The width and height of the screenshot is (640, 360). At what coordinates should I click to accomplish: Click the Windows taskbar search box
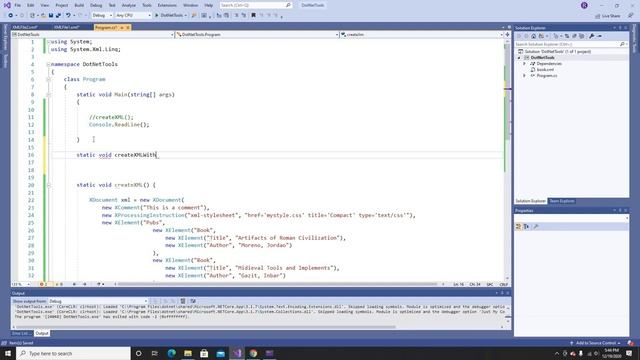pyautogui.click(x=73, y=353)
